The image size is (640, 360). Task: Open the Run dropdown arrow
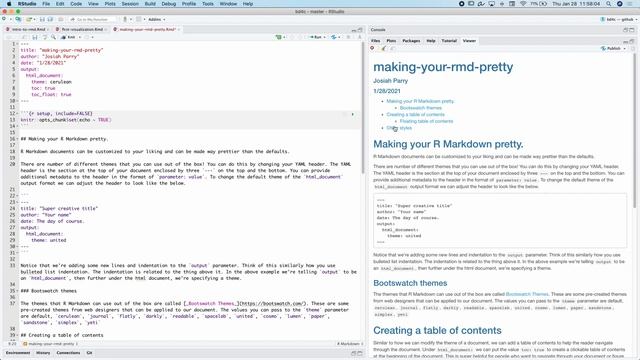(x=324, y=37)
